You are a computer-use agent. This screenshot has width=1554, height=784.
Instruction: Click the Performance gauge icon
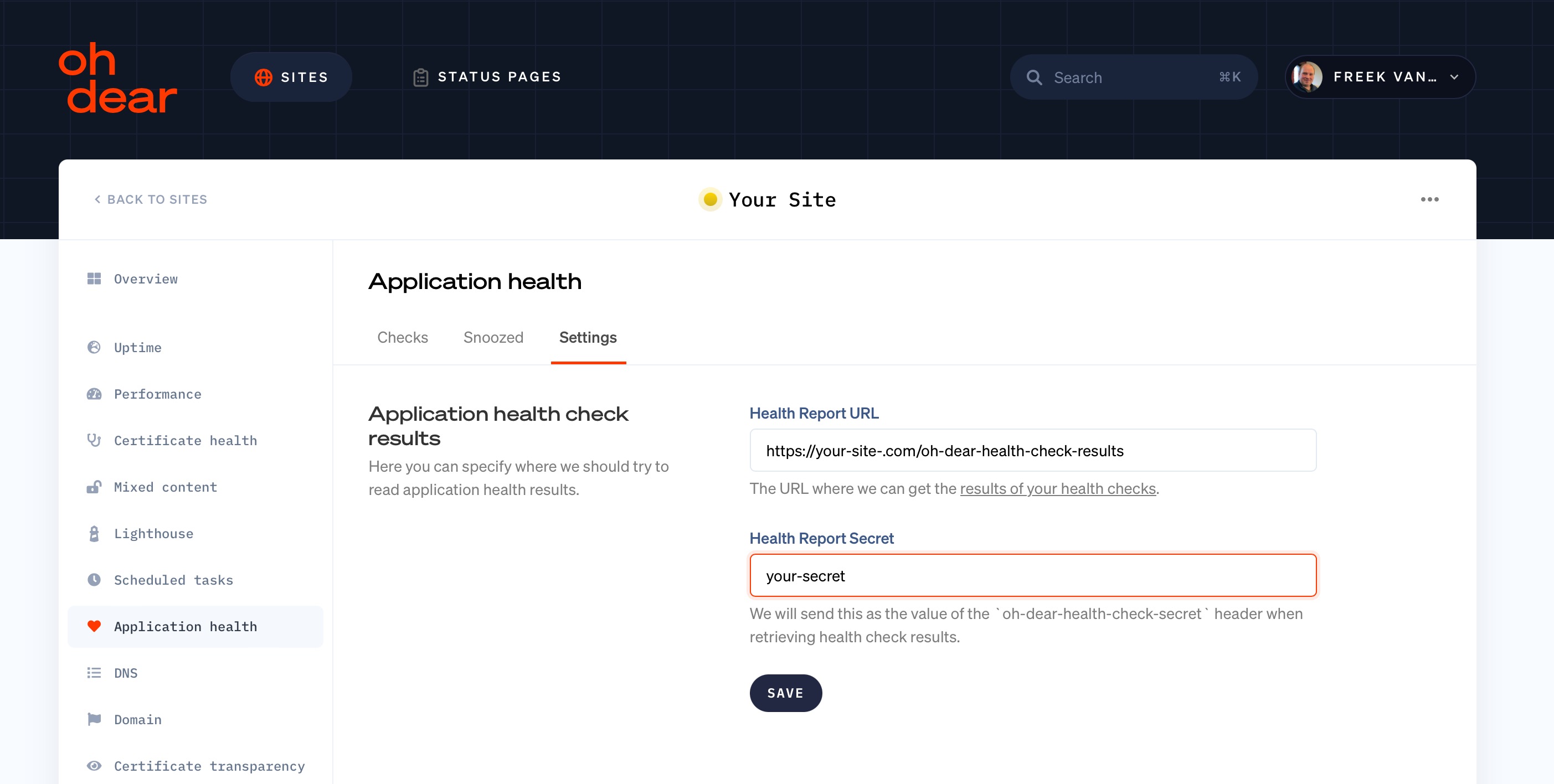pyautogui.click(x=94, y=394)
